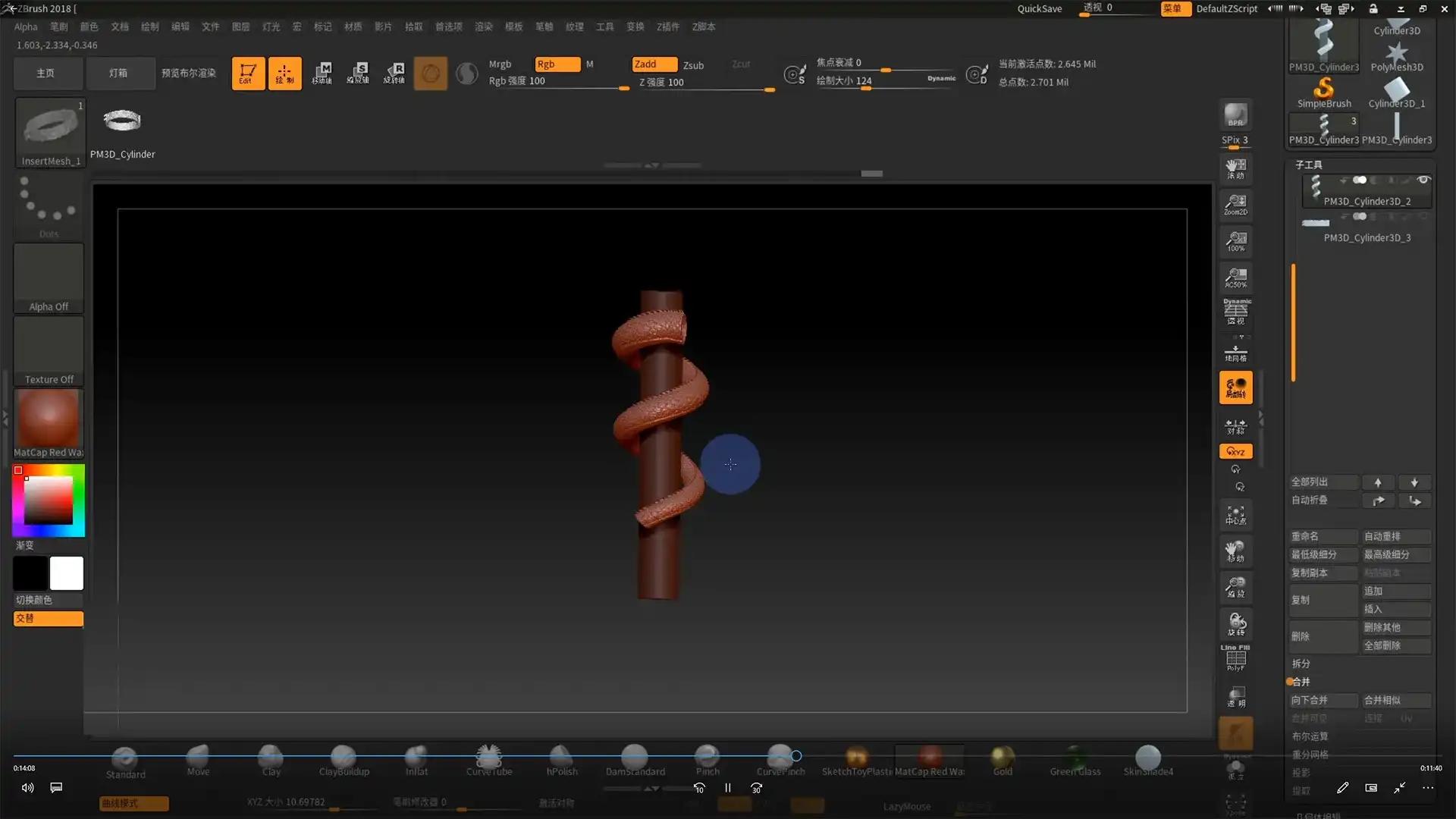The width and height of the screenshot is (1456, 819).
Task: Toggle Dynamic perspective view button
Action: 1235,311
